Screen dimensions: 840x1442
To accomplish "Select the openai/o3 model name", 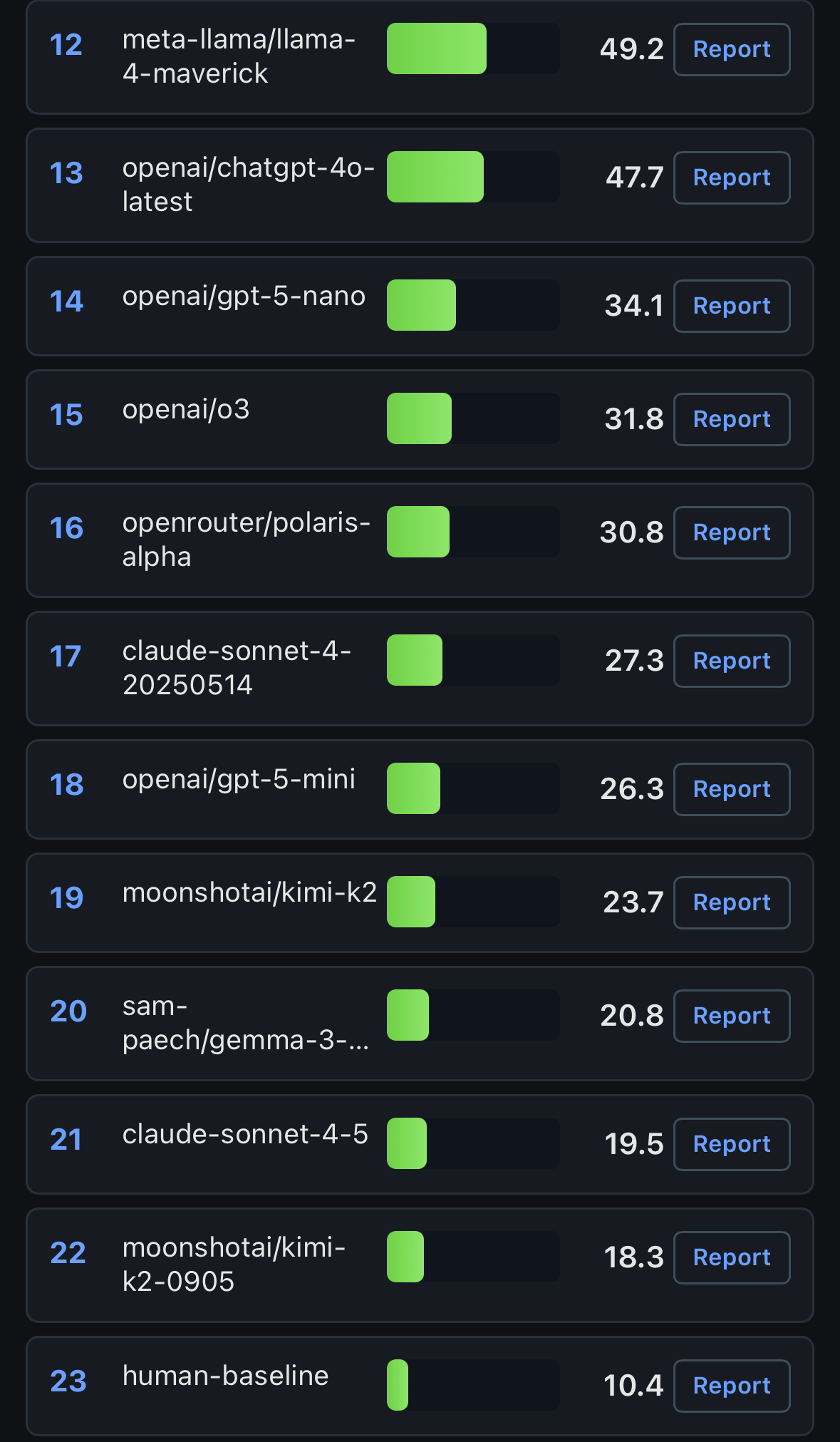I will pyautogui.click(x=186, y=410).
